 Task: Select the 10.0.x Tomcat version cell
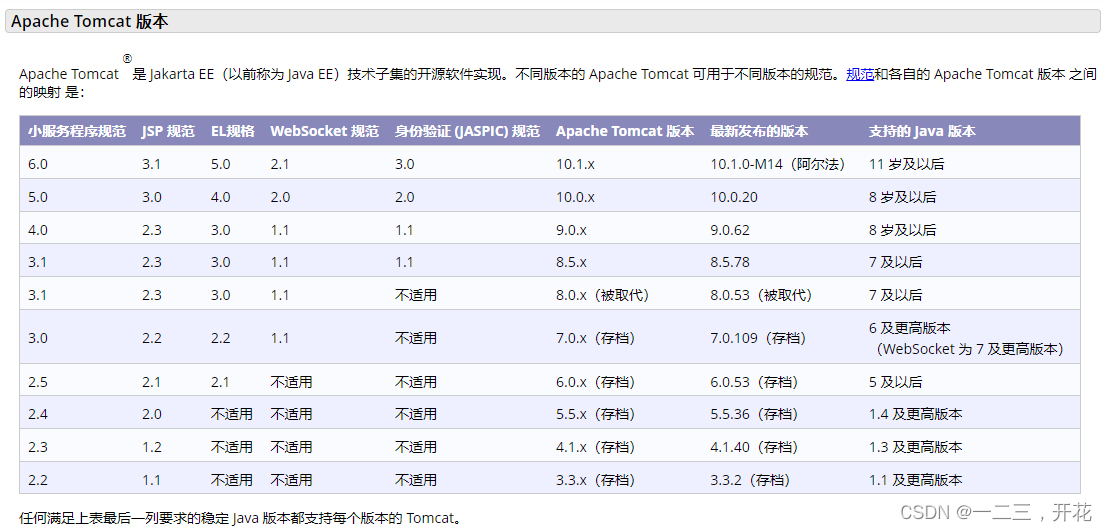pyautogui.click(x=575, y=197)
